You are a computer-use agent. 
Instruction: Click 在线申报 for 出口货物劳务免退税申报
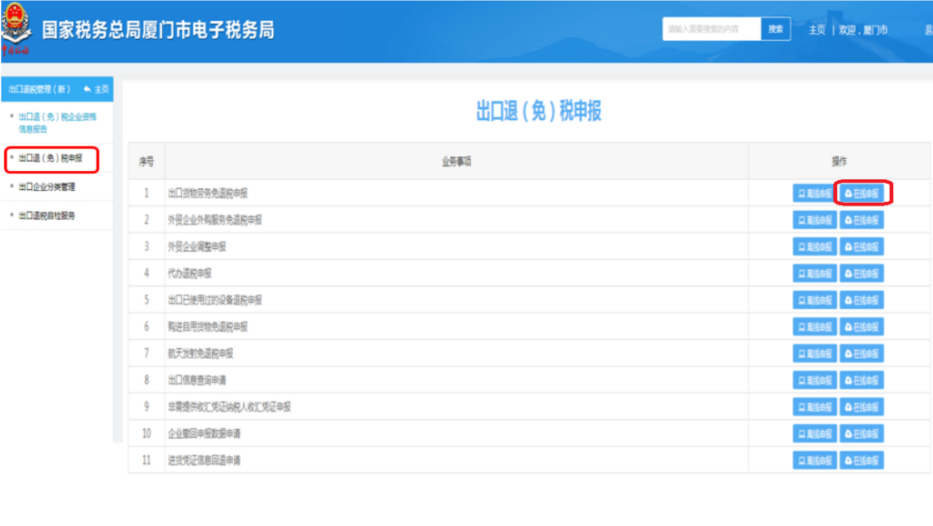click(862, 193)
